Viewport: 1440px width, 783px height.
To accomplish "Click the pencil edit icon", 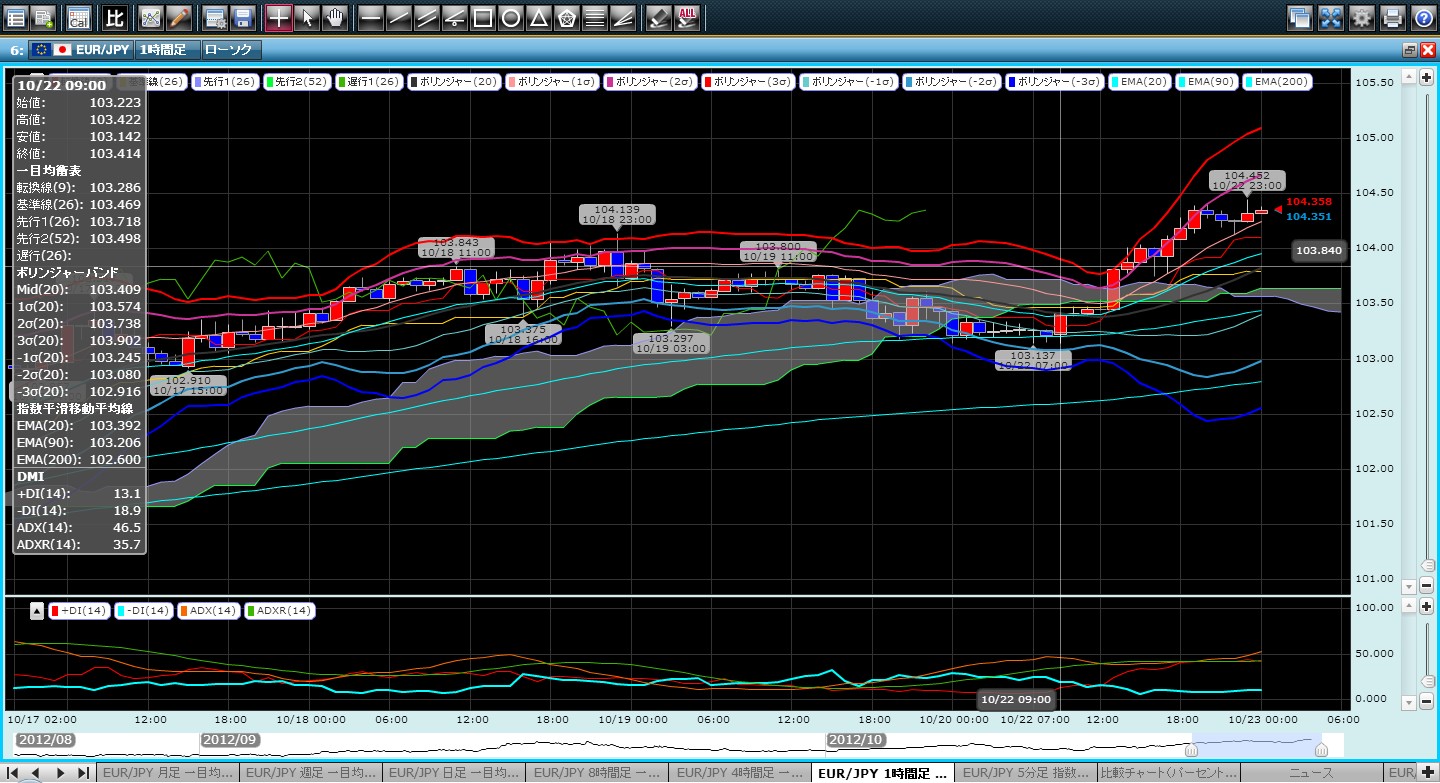I will (178, 17).
